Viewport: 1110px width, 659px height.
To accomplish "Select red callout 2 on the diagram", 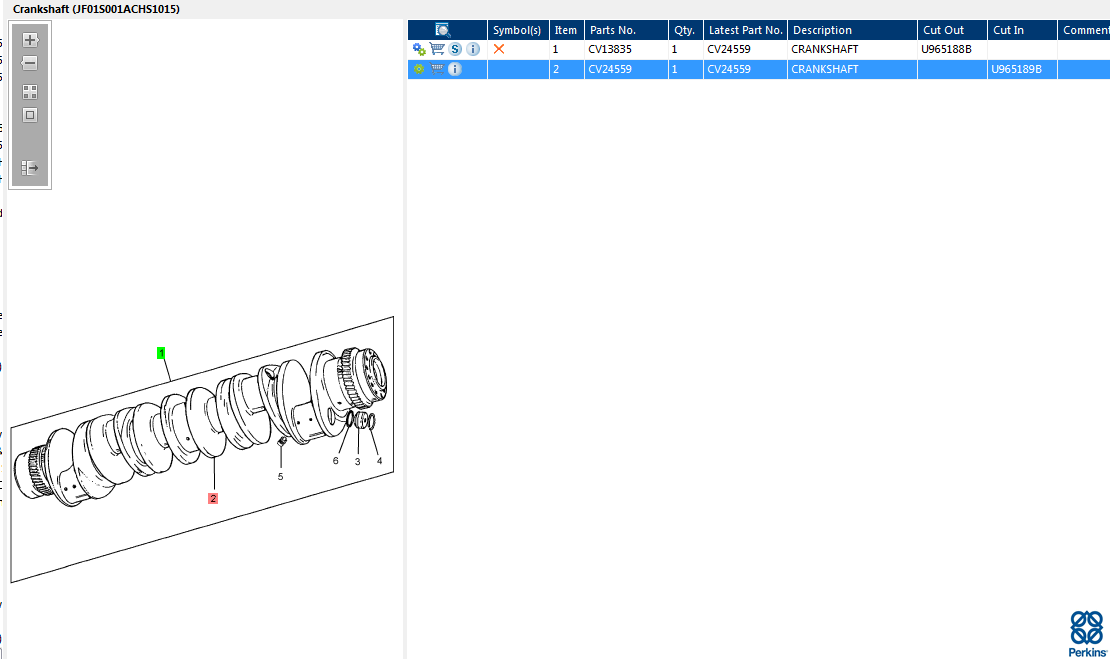I will tap(213, 498).
